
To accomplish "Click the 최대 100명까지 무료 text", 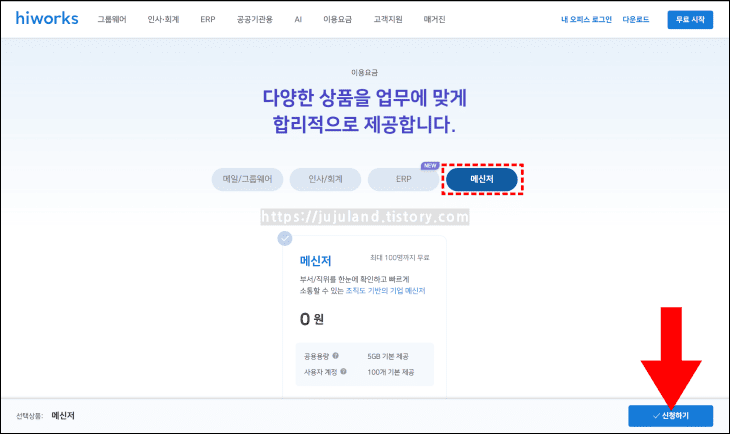I will 399,258.
